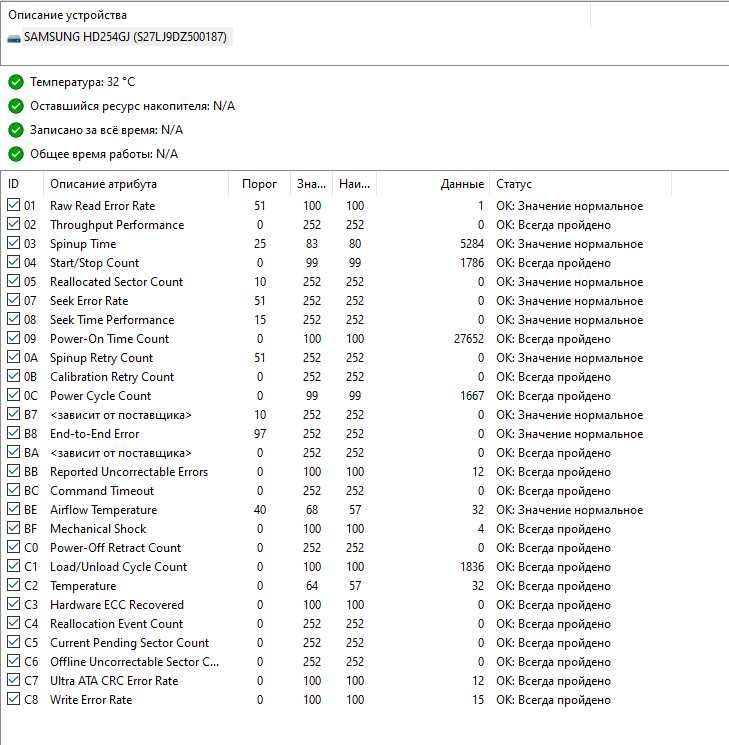Screen dimensions: 729x745
Task: Click the Spinup Time data value 5284
Action: pos(471,244)
